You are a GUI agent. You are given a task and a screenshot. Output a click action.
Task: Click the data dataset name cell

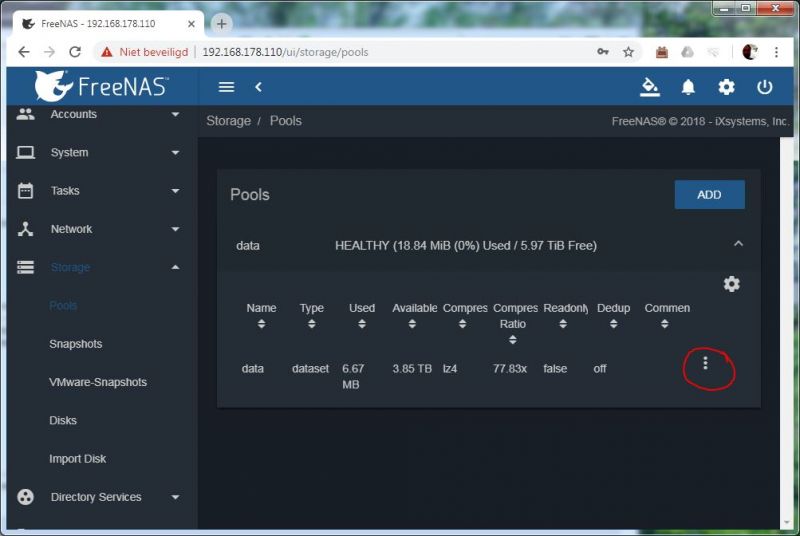(253, 368)
